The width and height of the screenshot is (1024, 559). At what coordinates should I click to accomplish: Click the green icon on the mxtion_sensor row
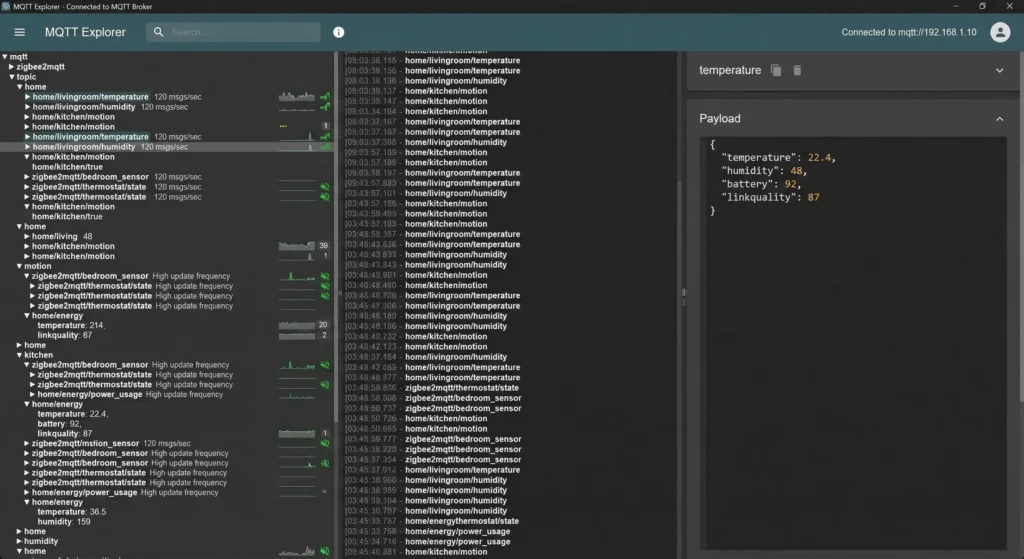tap(325, 443)
